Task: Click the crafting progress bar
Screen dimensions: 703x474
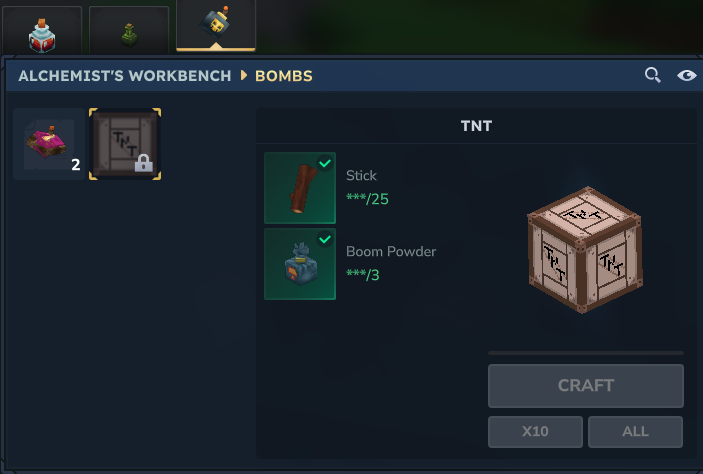Action: tap(586, 353)
